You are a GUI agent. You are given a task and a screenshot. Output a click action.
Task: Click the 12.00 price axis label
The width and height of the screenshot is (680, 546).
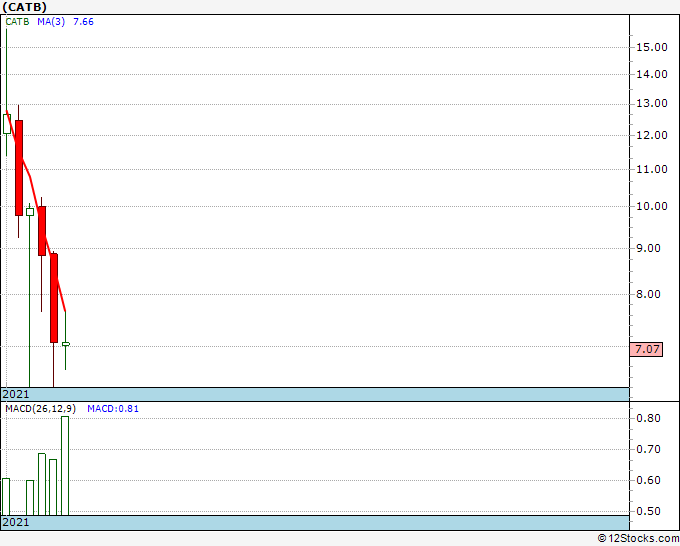(652, 135)
